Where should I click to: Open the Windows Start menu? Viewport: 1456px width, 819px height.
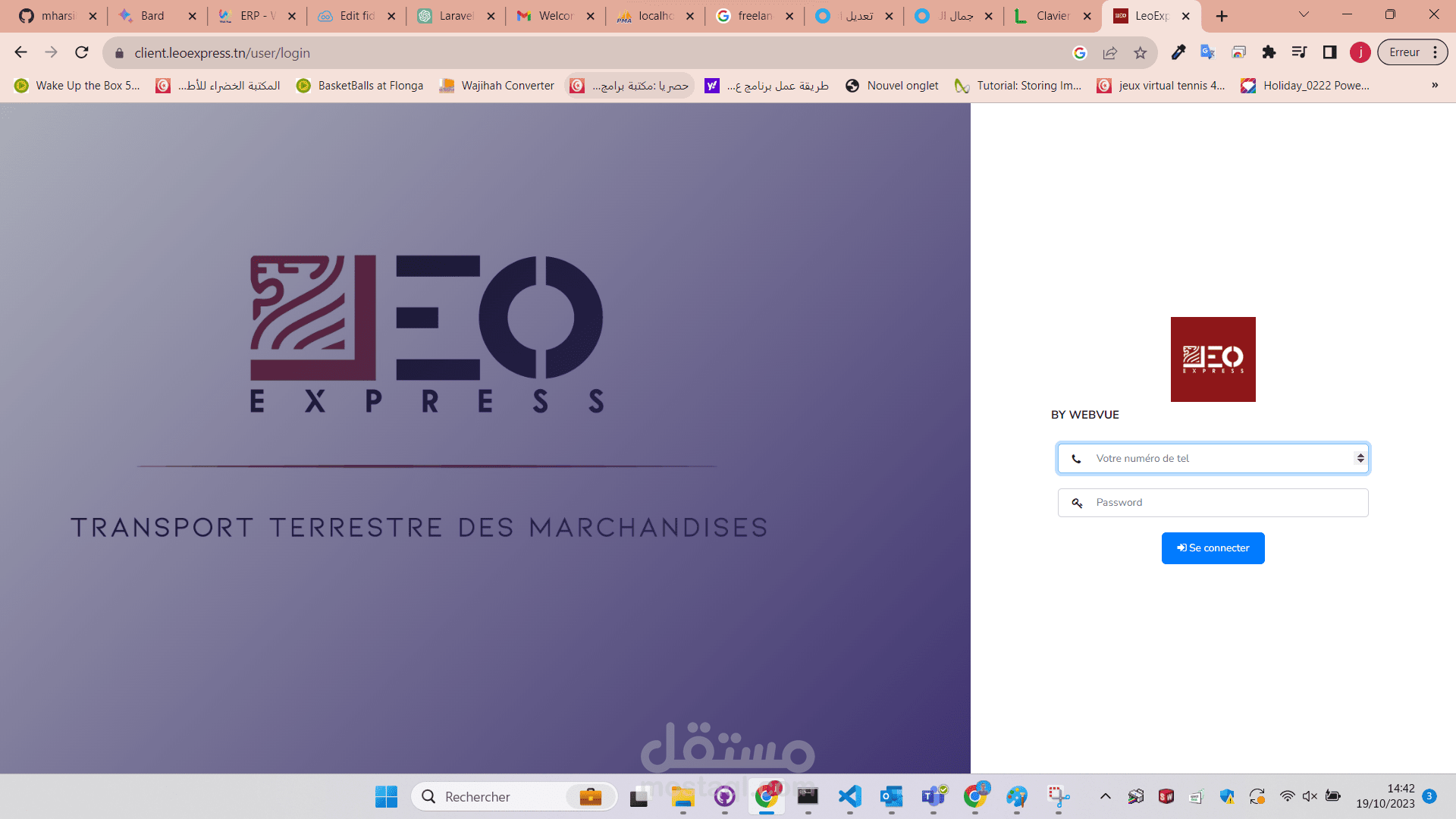pos(386,796)
